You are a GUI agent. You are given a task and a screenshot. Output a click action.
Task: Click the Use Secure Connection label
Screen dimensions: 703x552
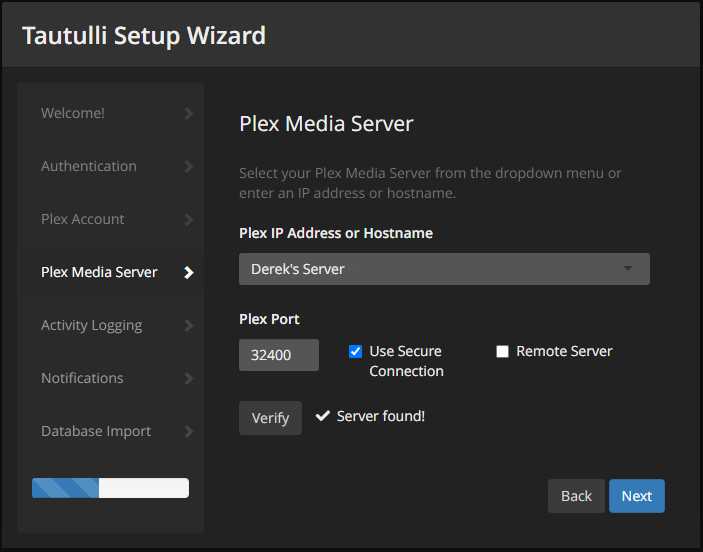point(406,361)
